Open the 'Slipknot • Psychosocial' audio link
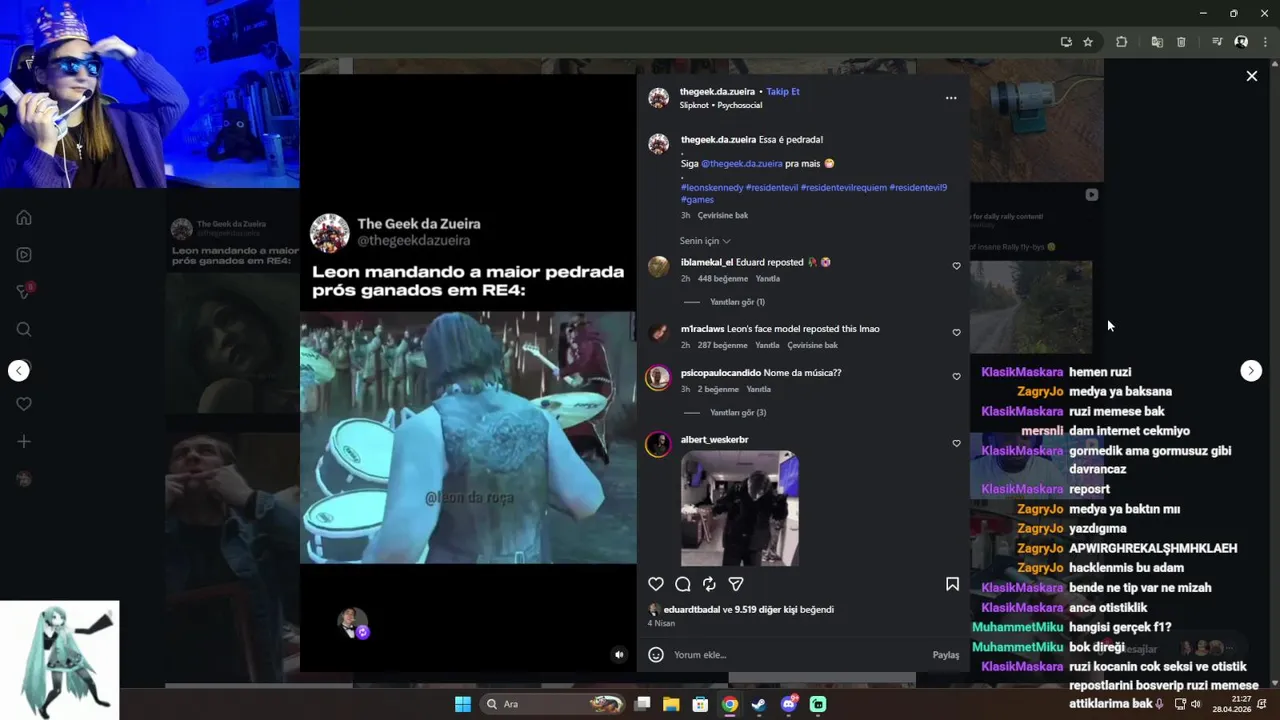 coord(720,105)
